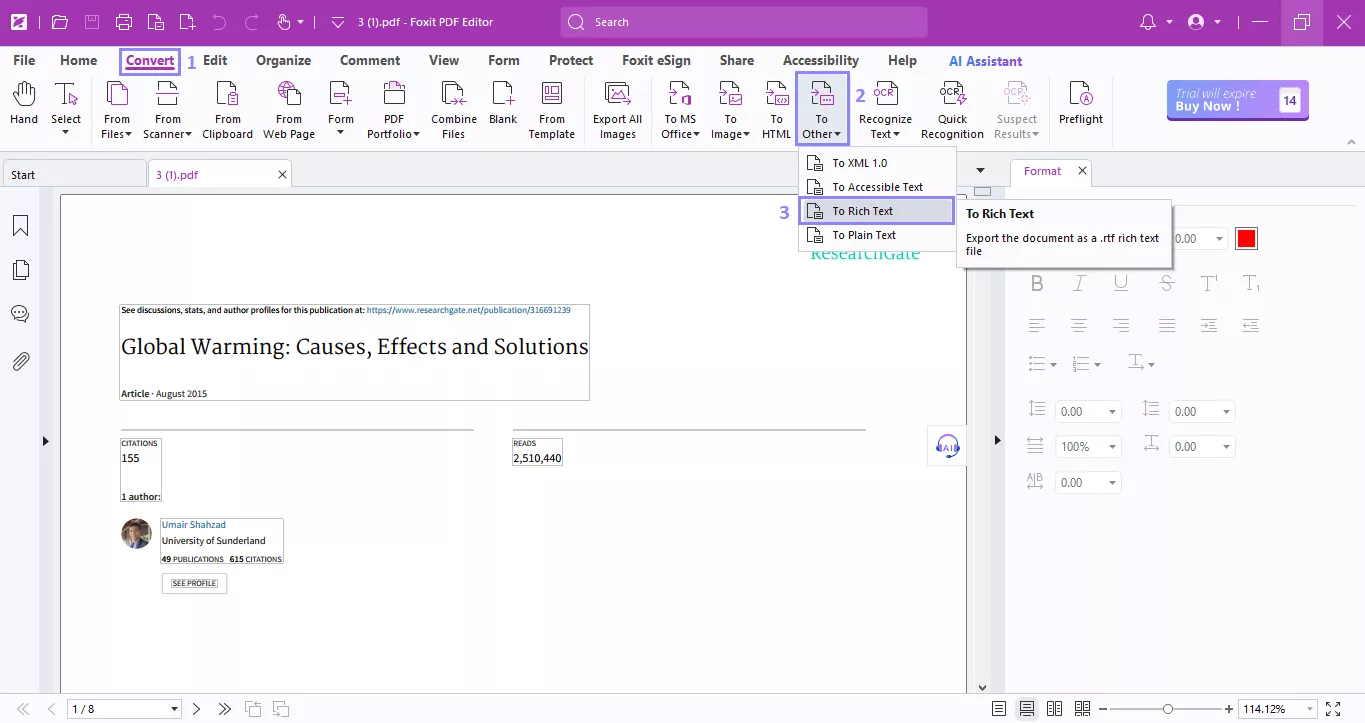Toggle Bold text formatting in Format panel
The image size is (1365, 723).
tap(1037, 284)
